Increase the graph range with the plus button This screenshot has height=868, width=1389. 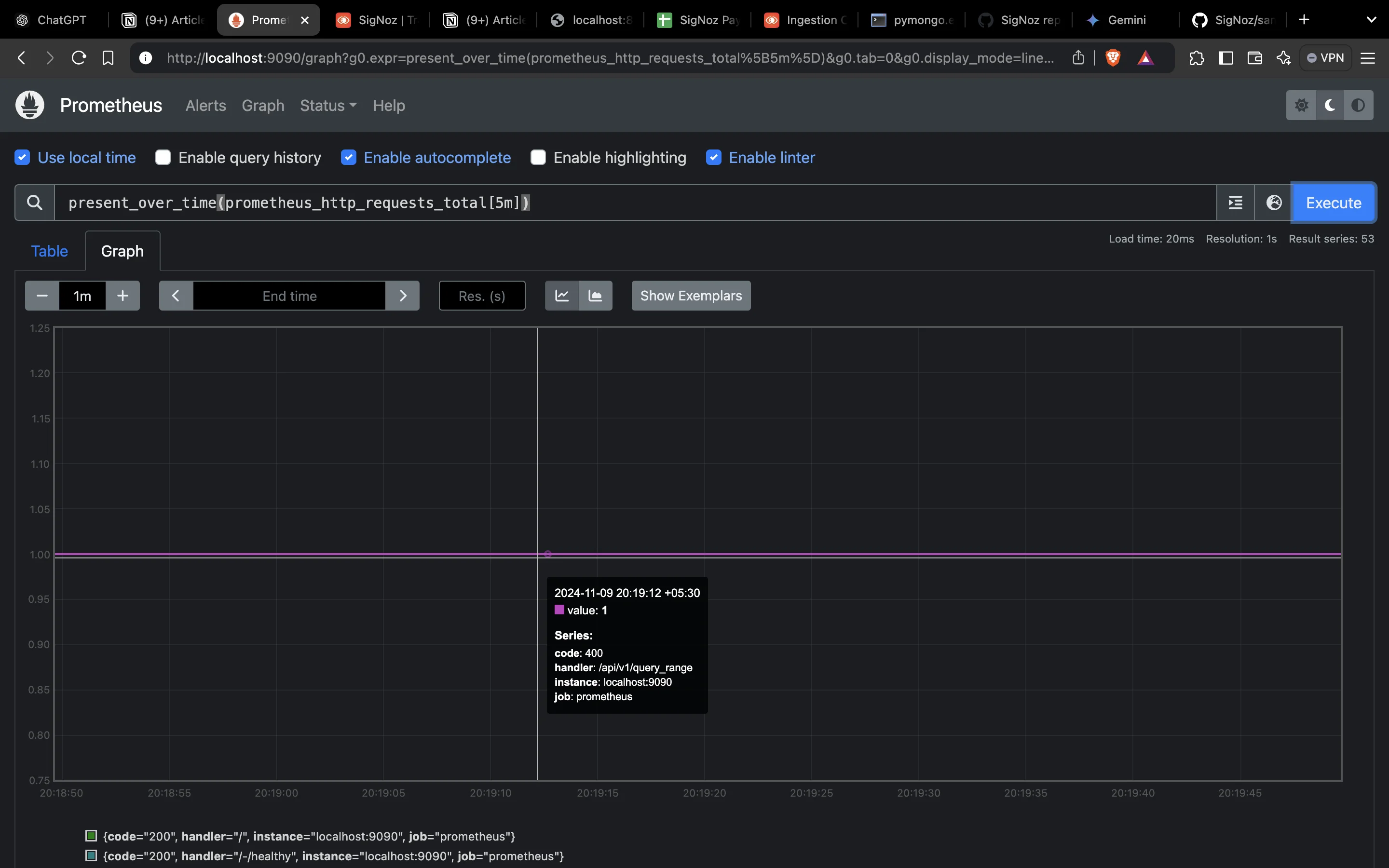[x=123, y=296]
